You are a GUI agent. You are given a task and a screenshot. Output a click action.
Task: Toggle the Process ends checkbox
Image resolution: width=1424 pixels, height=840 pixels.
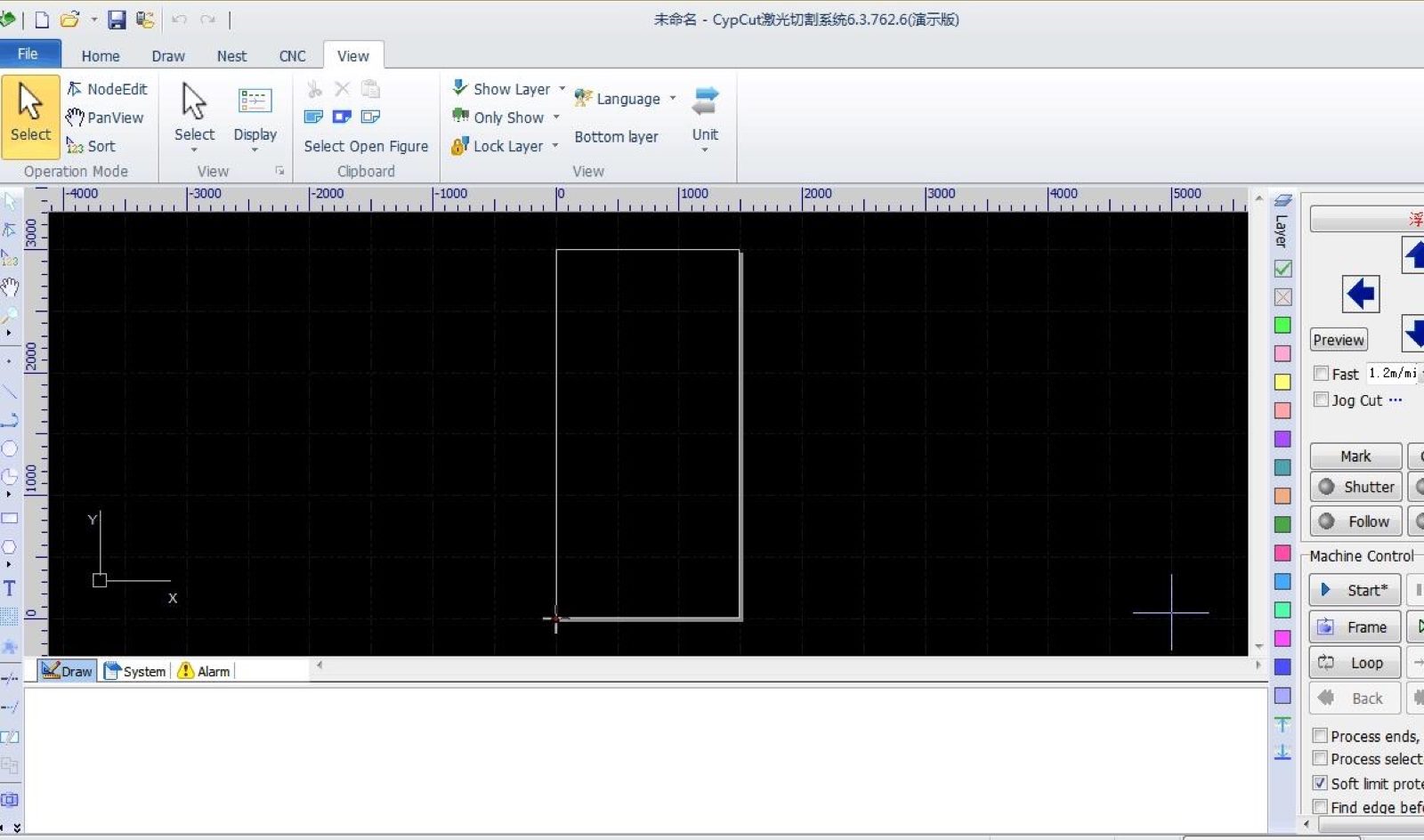(x=1321, y=736)
